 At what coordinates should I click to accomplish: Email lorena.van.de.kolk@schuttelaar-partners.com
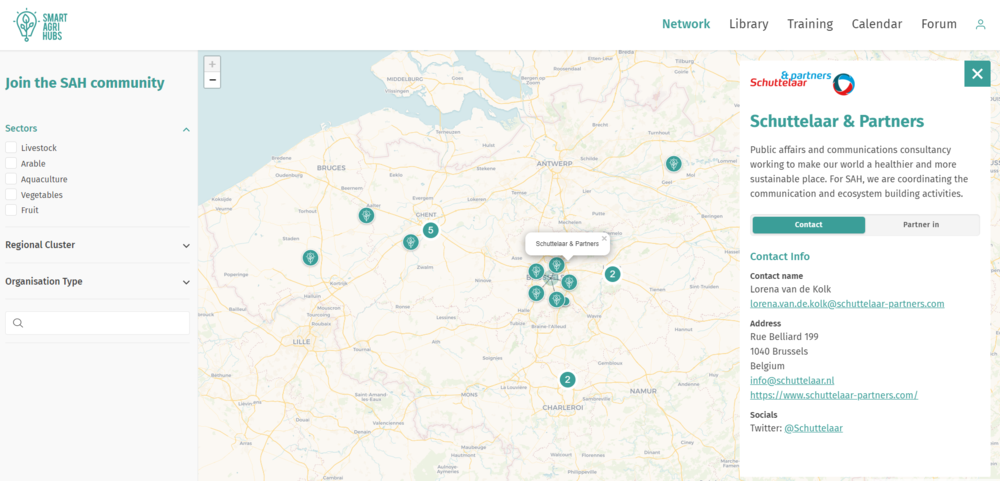pos(847,304)
